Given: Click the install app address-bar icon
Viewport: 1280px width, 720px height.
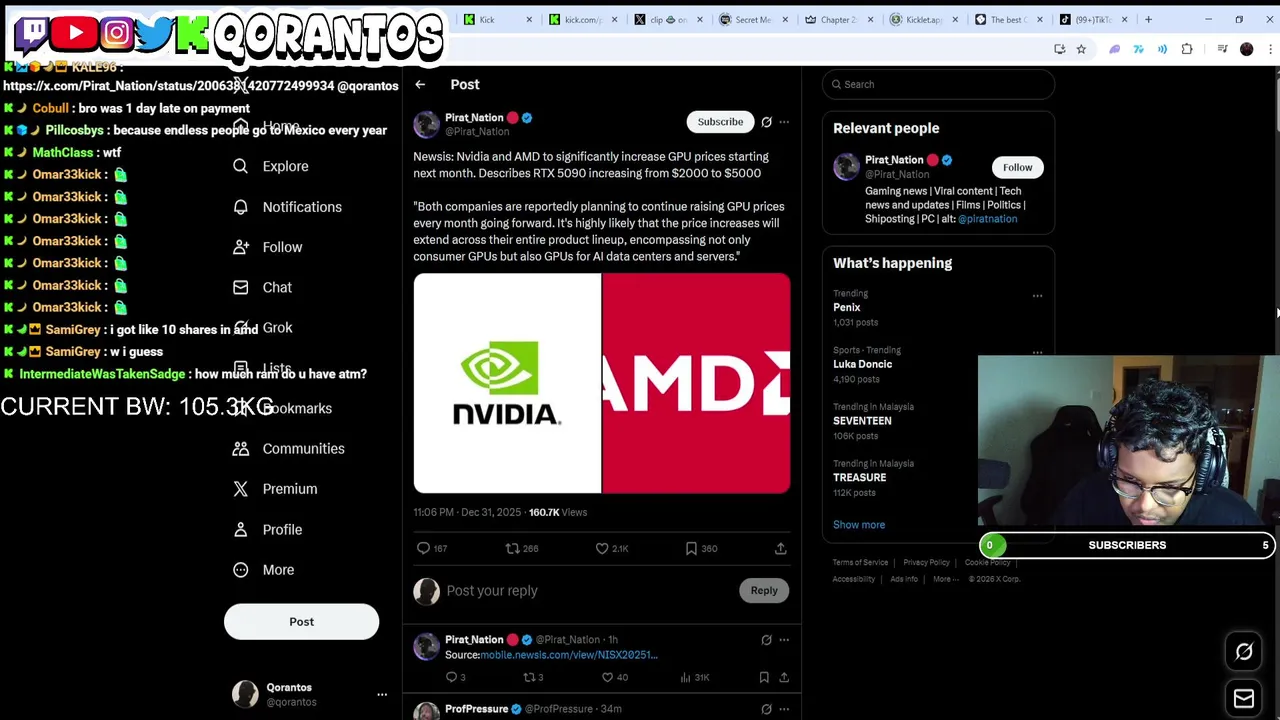Looking at the screenshot, I should (1059, 49).
